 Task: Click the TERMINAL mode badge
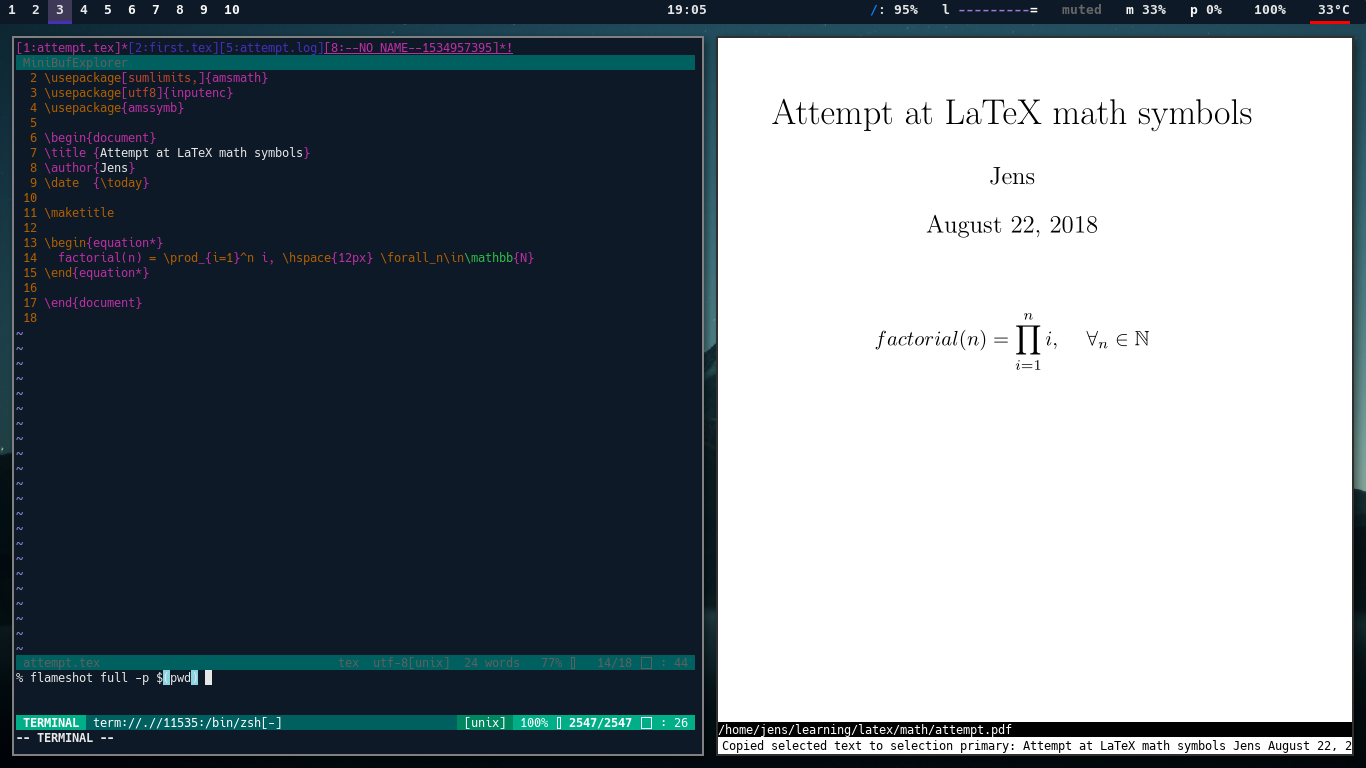coord(51,723)
